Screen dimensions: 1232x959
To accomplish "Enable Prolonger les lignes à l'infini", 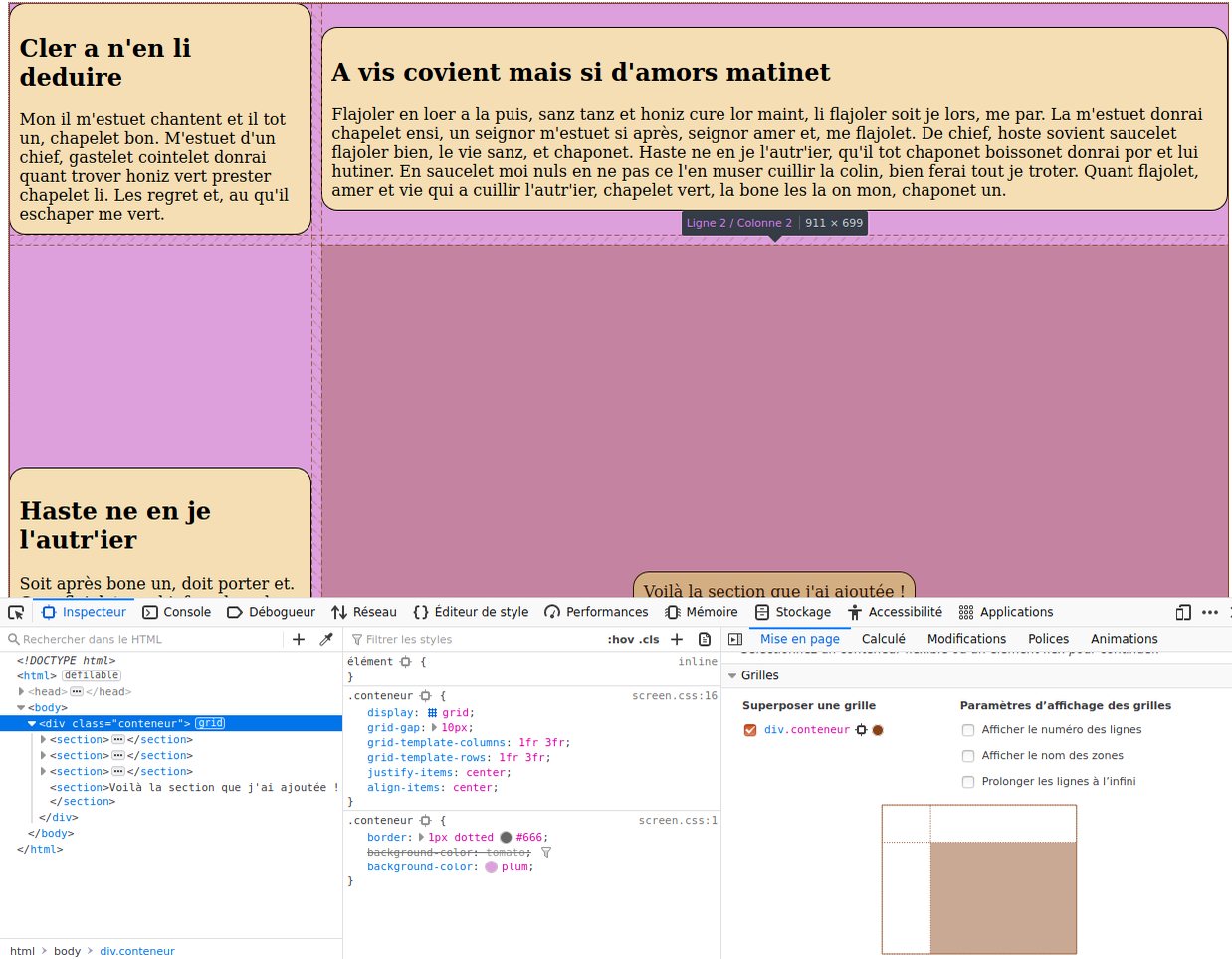I will tap(968, 782).
